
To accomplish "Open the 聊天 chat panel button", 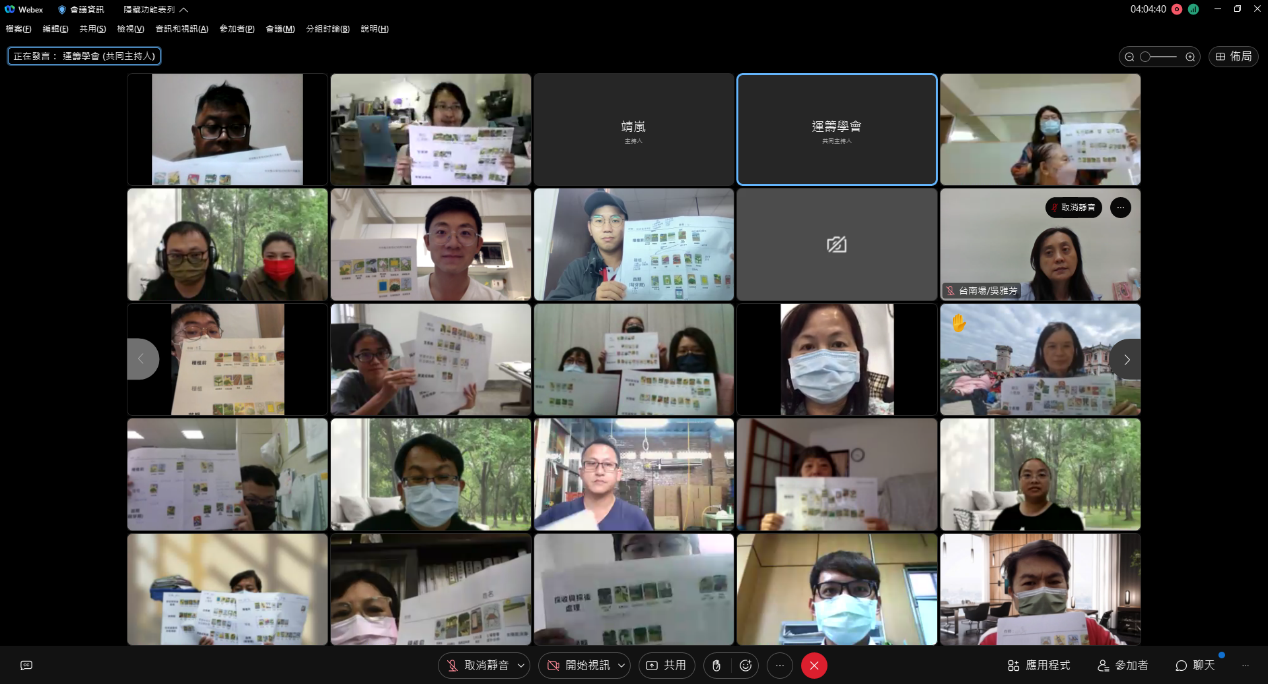I will (x=1195, y=665).
